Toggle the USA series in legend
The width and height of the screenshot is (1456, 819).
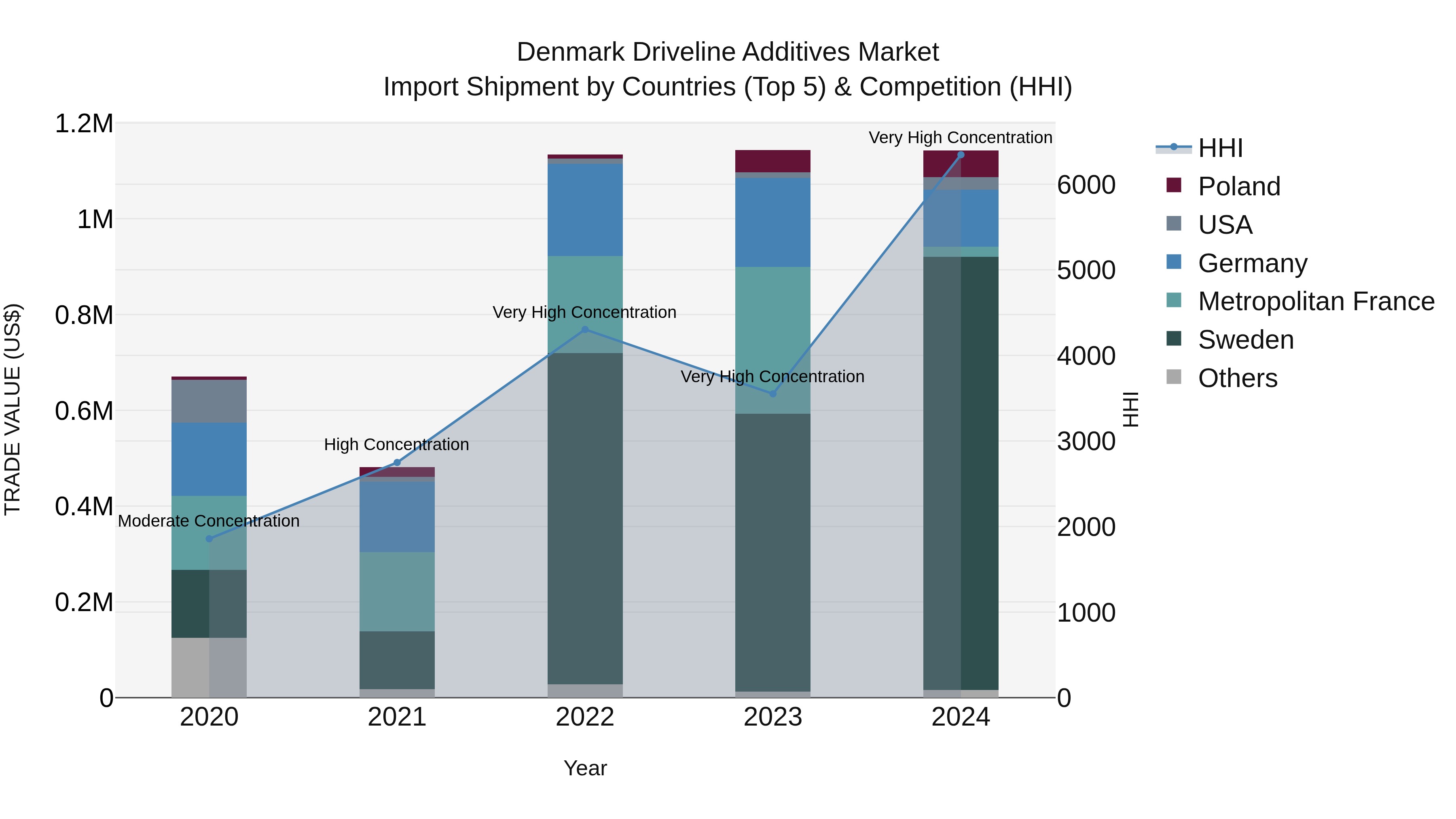[1209, 225]
